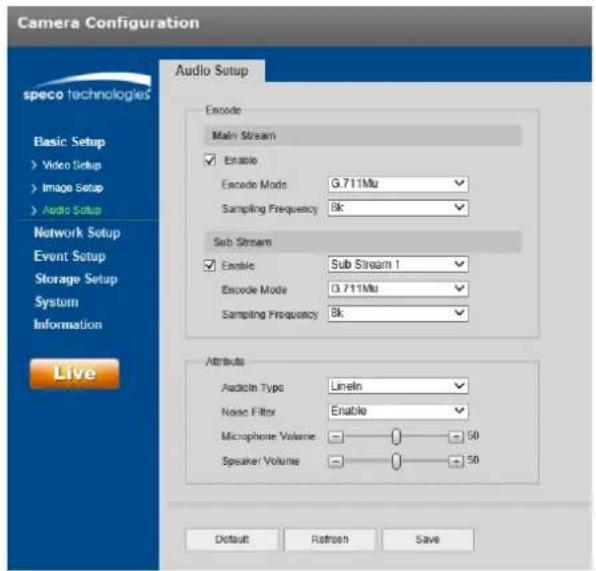Click the chevron icon beside Audio Setup
Viewport: 596px width, 571px height.
pyautogui.click(x=34, y=210)
